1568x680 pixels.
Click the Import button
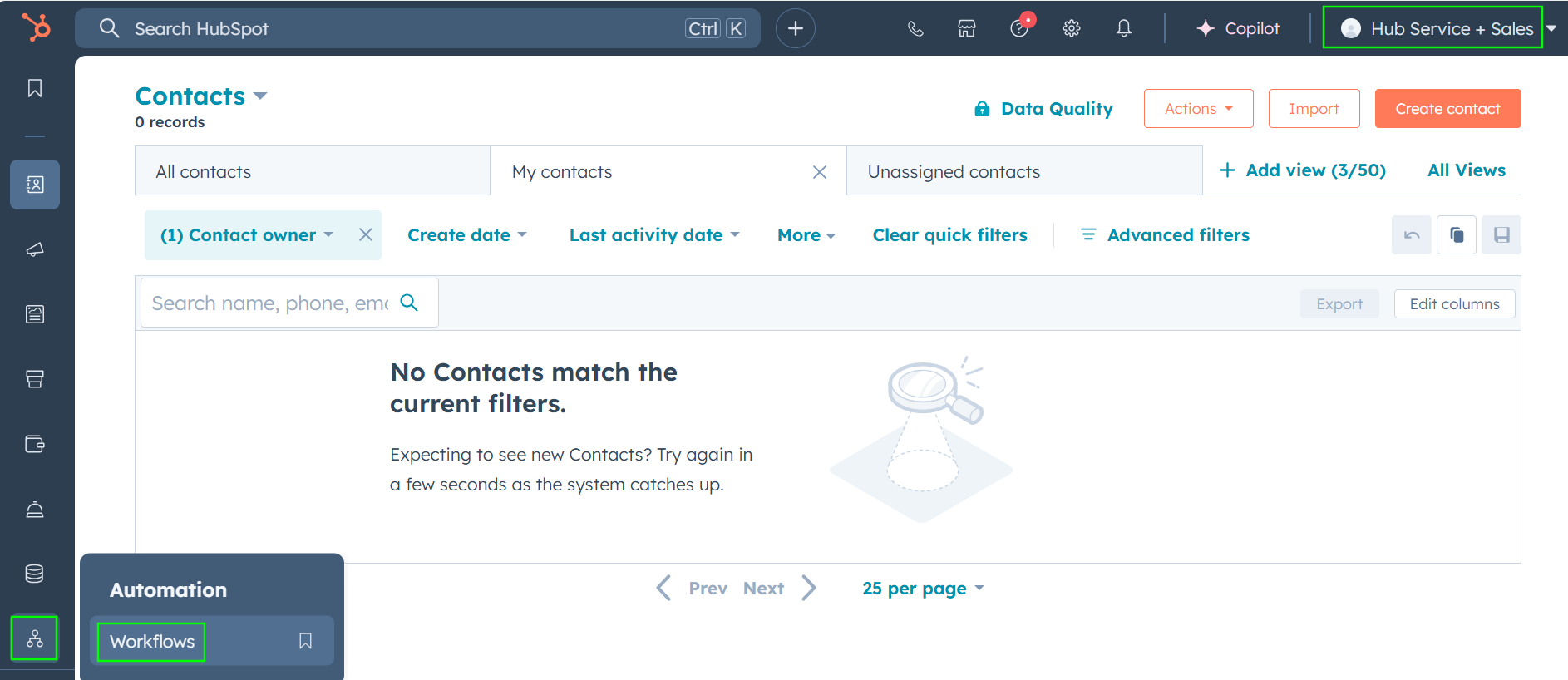tap(1314, 109)
